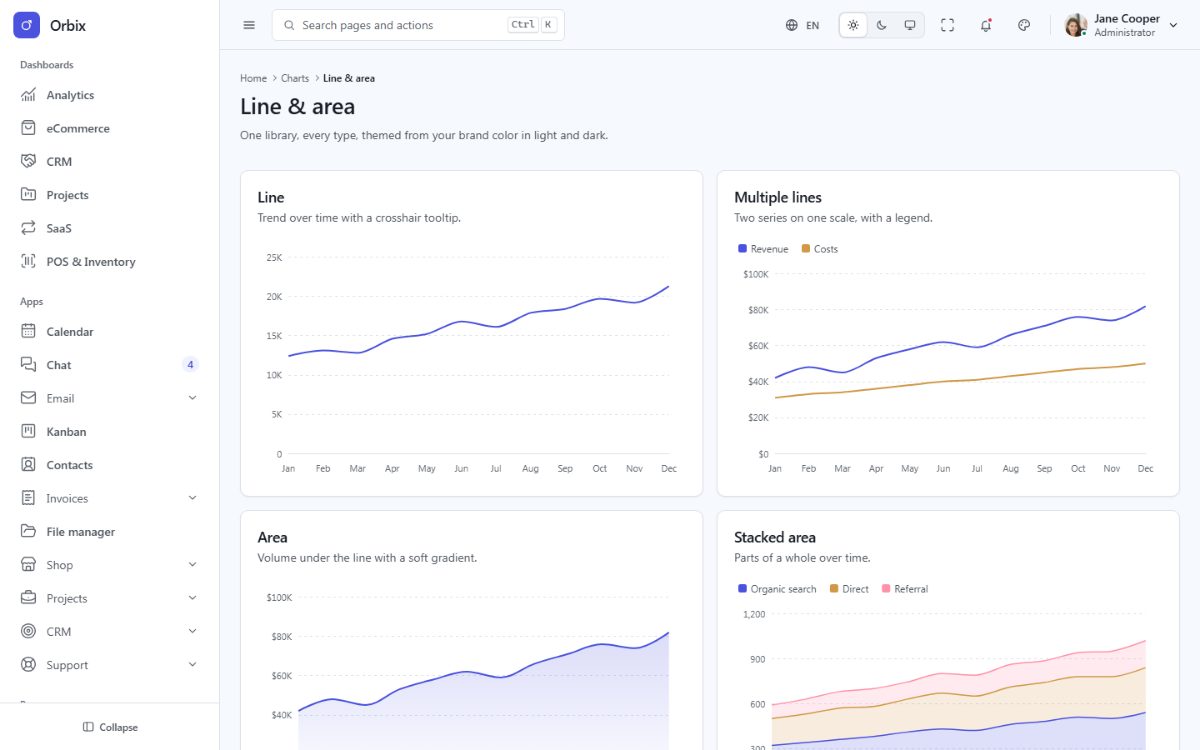Click the Referral pink color swatch
The width and height of the screenshot is (1200, 750).
click(x=886, y=589)
